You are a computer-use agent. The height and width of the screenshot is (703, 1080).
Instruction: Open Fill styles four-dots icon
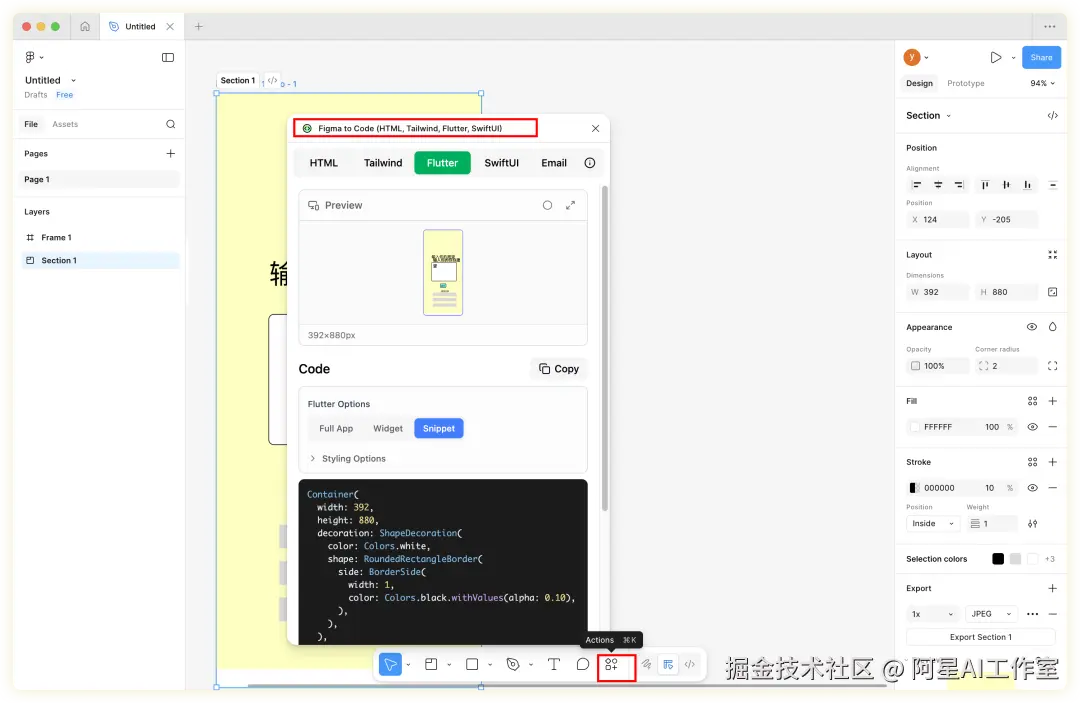[1032, 401]
